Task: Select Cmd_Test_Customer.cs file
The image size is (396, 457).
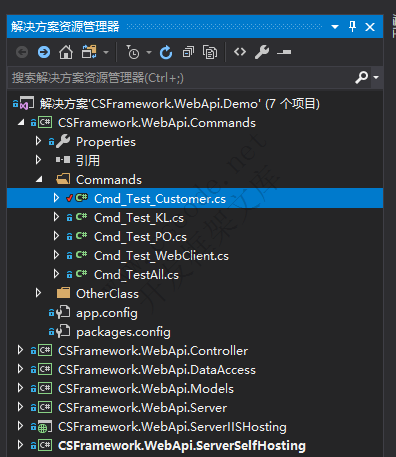Action: click(160, 199)
